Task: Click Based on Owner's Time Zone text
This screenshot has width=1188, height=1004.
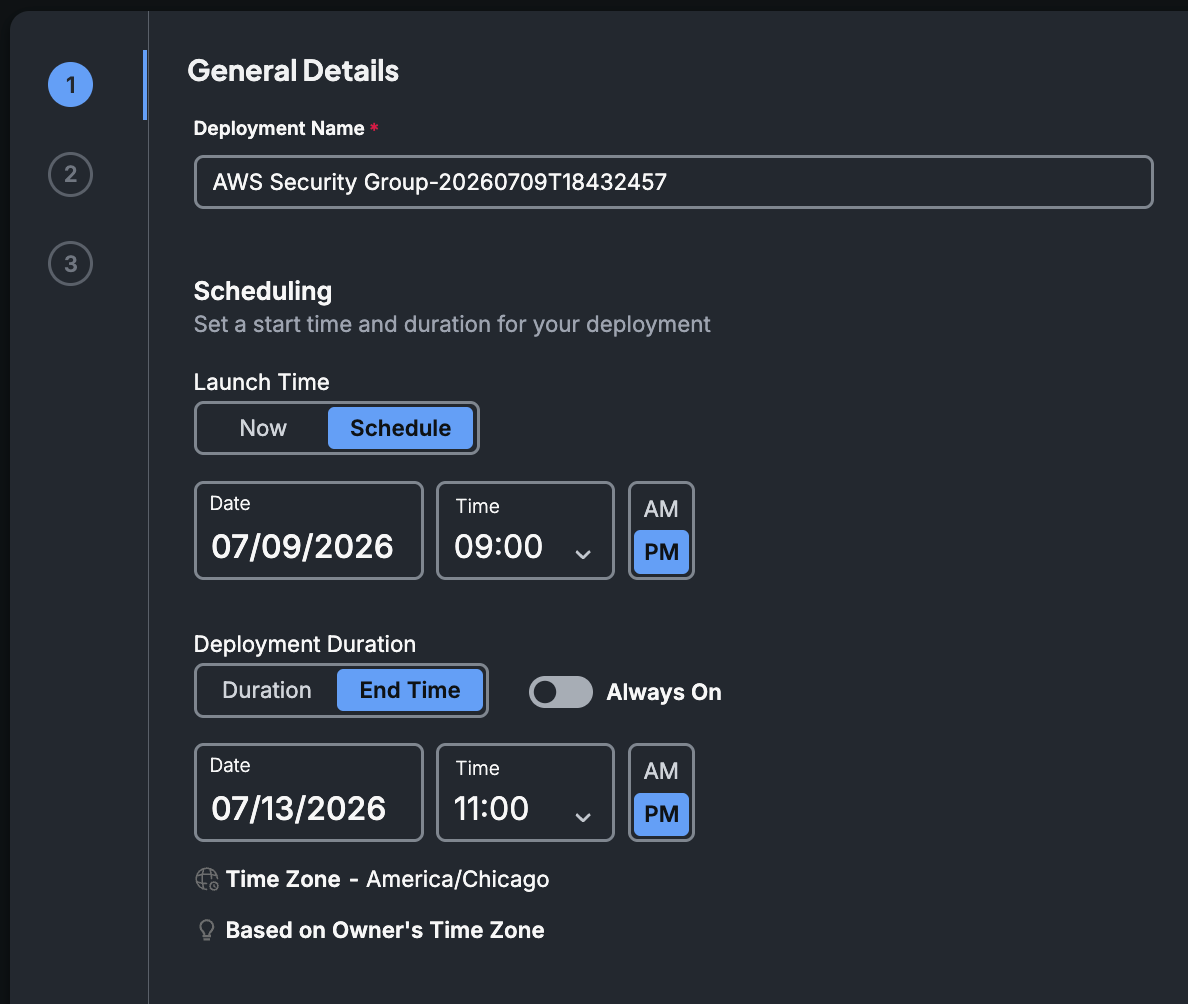Action: (x=385, y=930)
